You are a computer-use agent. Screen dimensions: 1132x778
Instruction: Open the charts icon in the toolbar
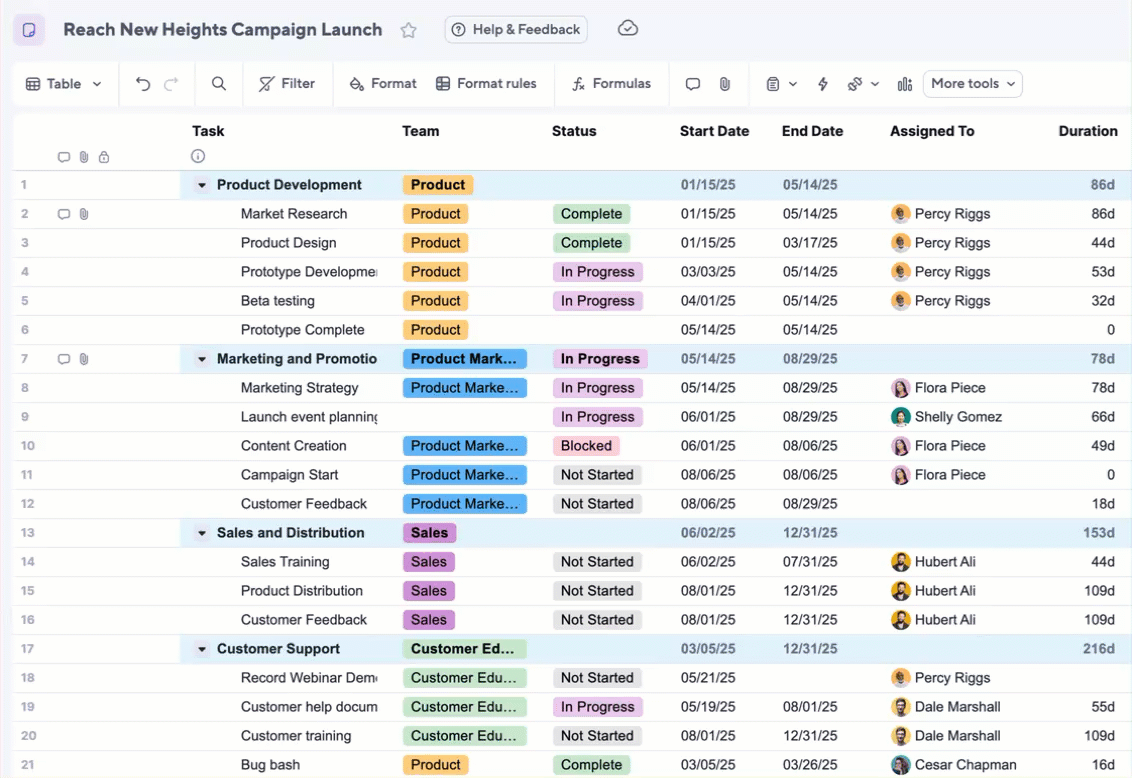tap(904, 84)
